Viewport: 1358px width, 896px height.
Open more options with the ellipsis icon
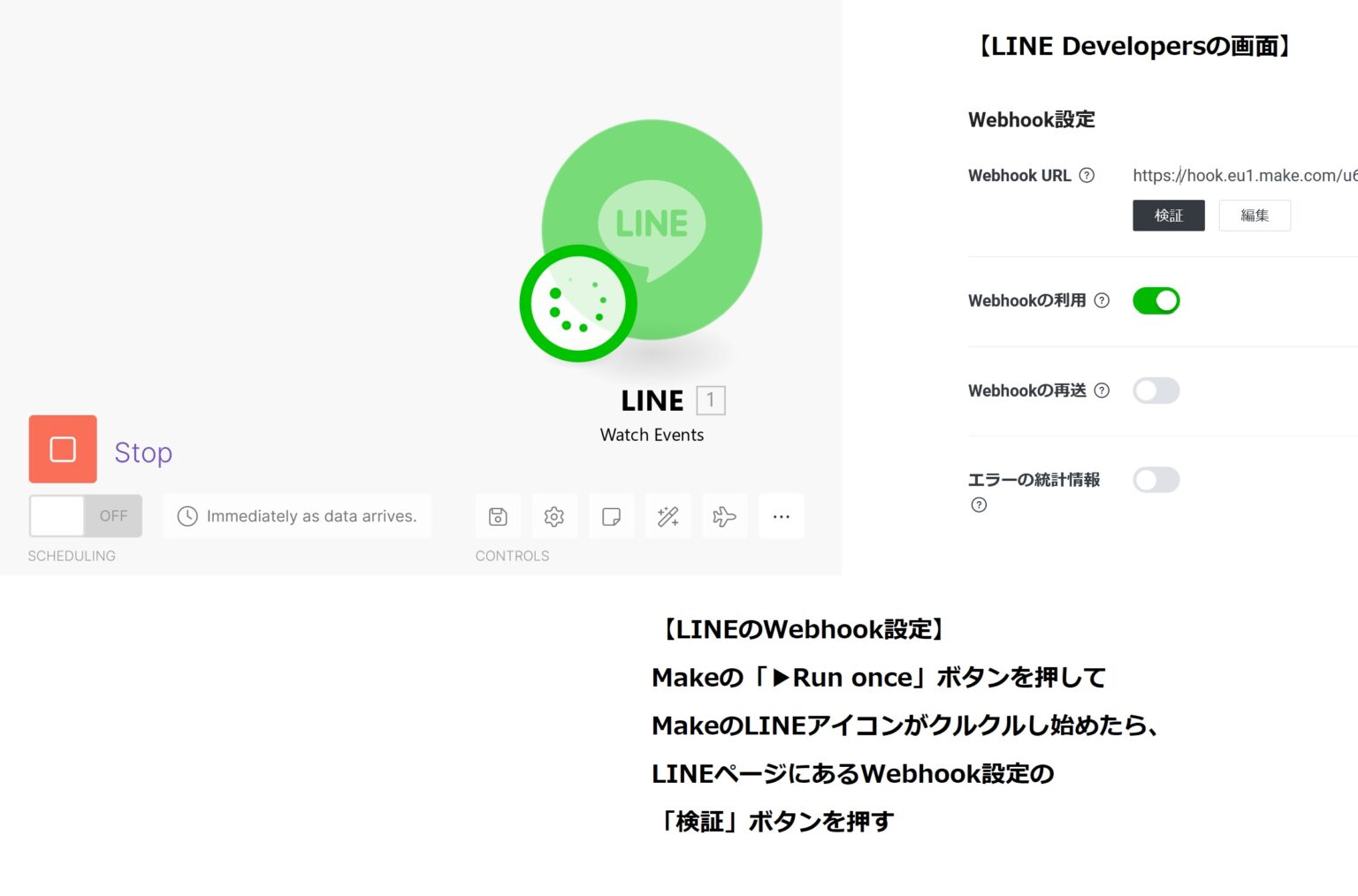click(781, 516)
